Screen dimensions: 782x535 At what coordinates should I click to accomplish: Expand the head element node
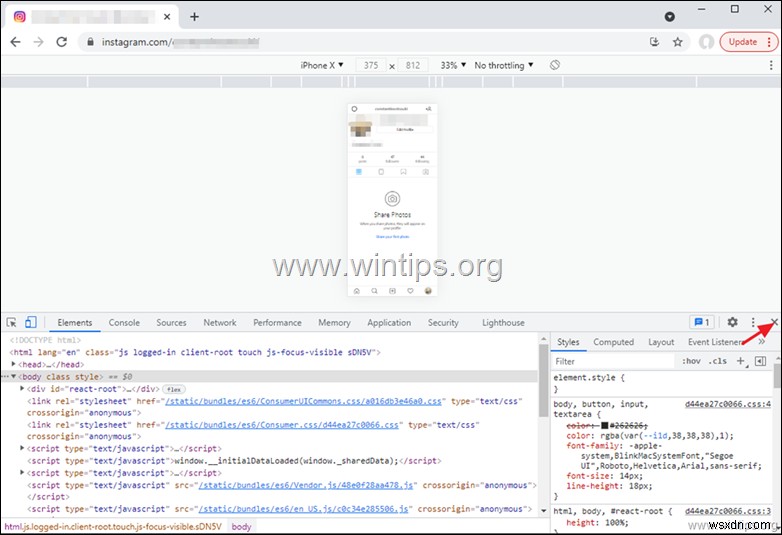coord(13,364)
